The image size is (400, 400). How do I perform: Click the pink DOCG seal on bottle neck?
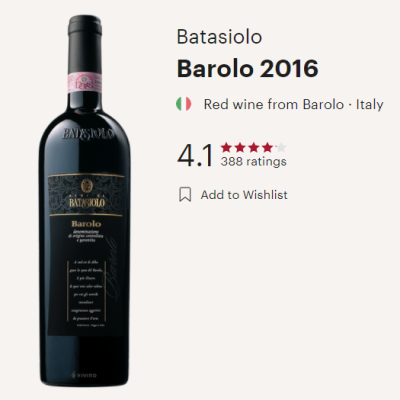[x=85, y=82]
